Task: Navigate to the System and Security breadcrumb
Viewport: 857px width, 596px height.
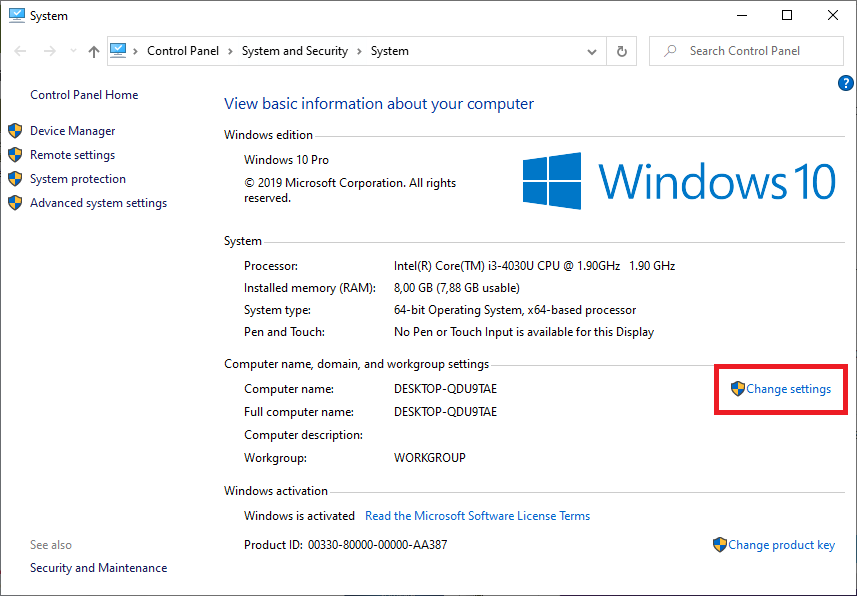Action: click(x=294, y=51)
